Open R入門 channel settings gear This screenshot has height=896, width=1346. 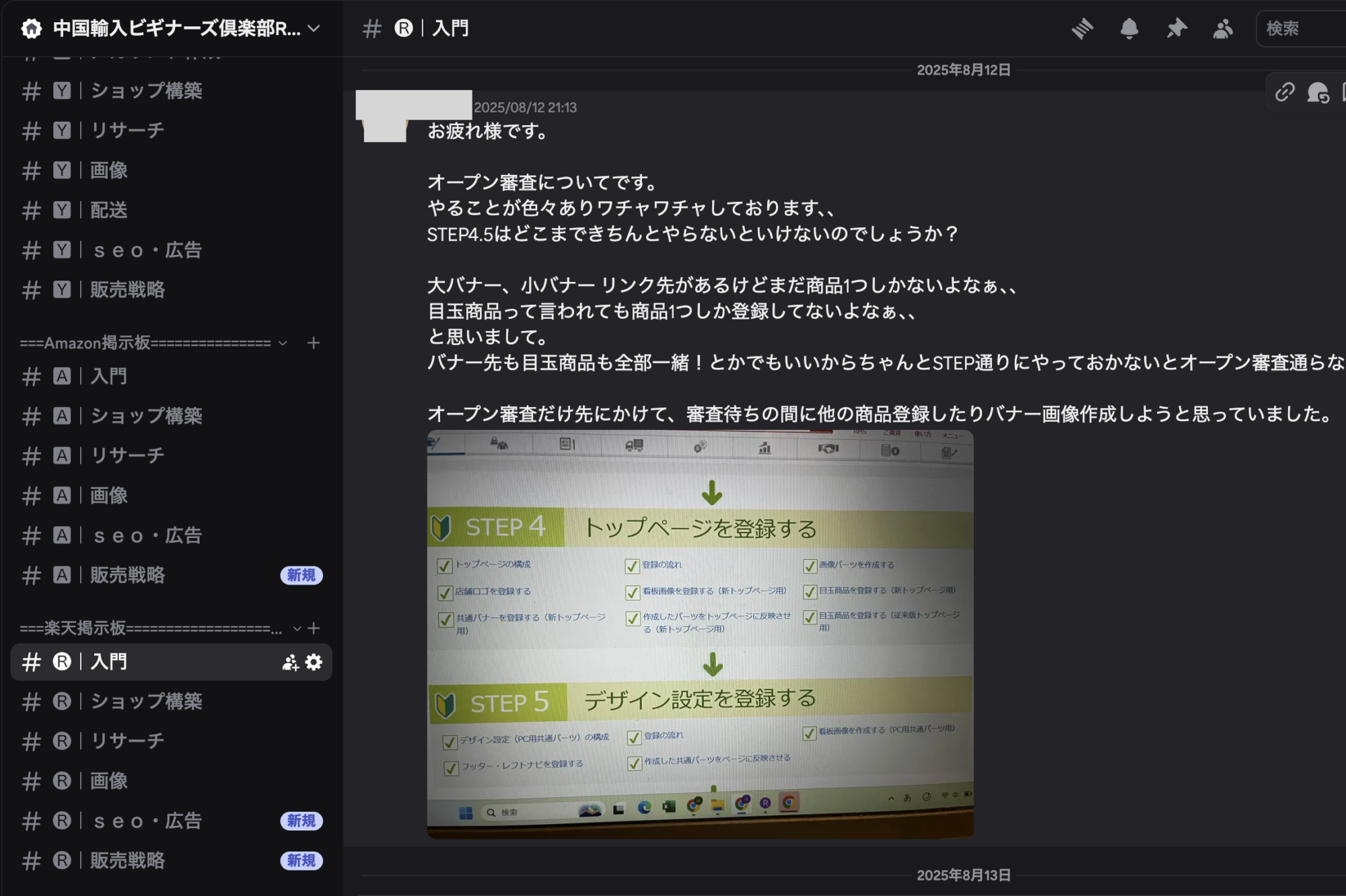tap(314, 663)
